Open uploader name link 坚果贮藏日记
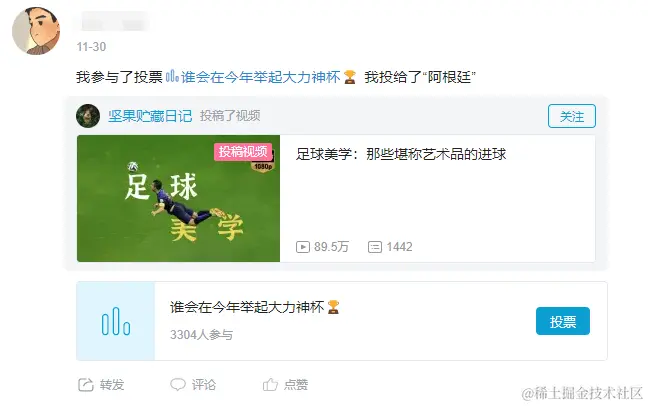The width and height of the screenshot is (648, 406). coord(150,116)
